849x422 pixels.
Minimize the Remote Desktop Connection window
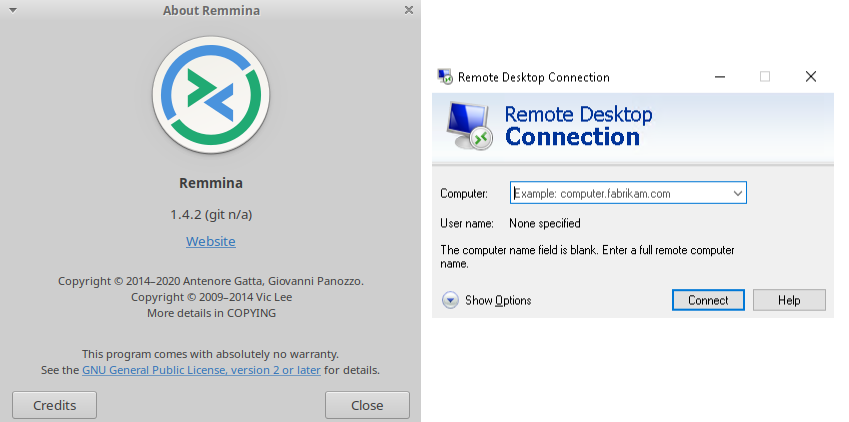(720, 77)
